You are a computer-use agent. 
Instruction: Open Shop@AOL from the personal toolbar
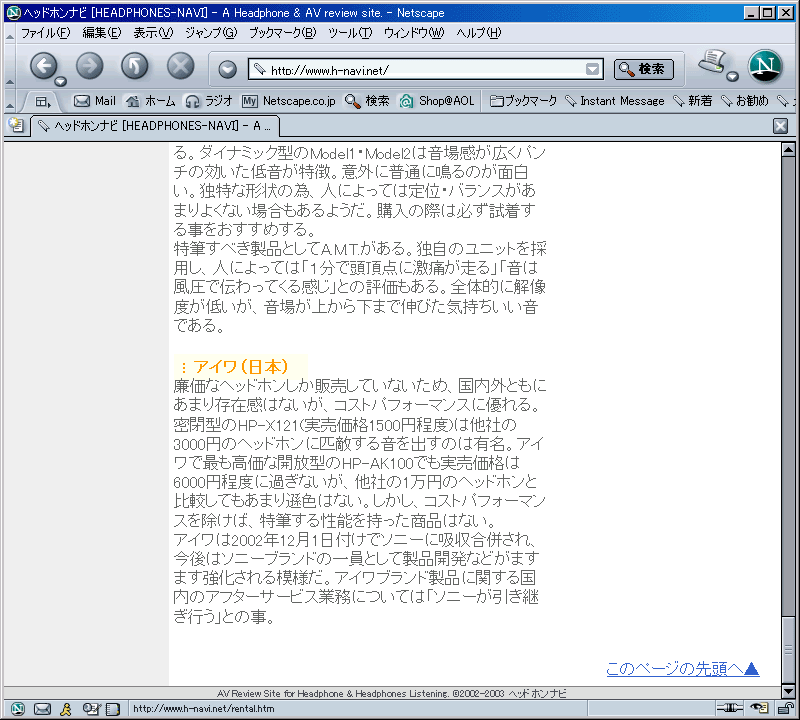click(x=437, y=101)
